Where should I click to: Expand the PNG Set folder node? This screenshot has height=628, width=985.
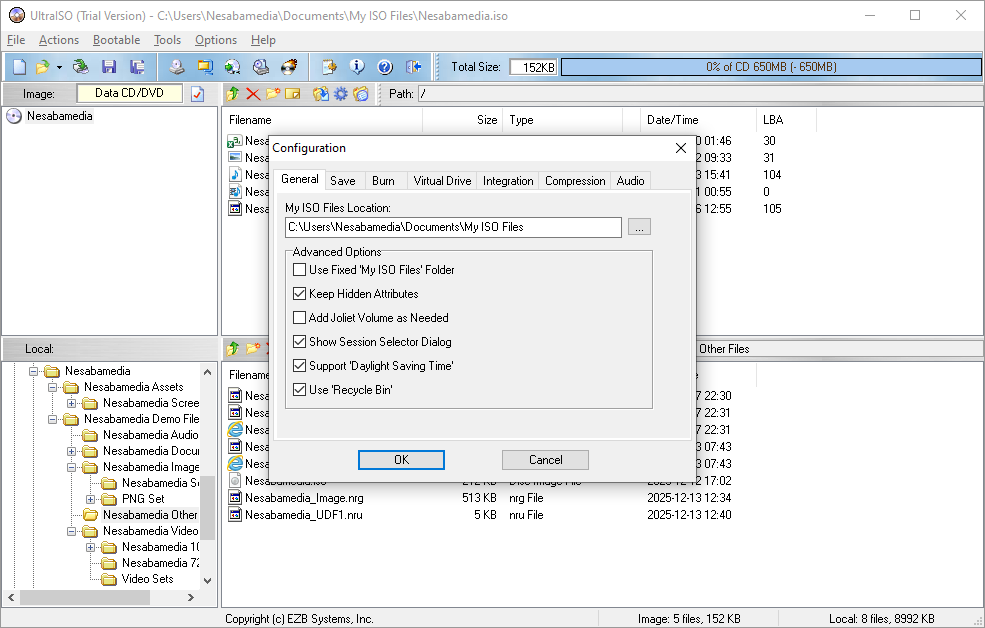91,499
